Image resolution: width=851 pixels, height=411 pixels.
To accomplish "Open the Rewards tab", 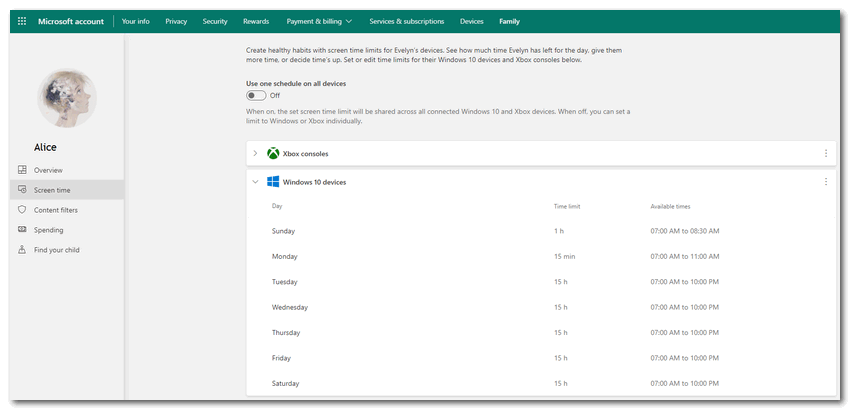I will pos(256,21).
